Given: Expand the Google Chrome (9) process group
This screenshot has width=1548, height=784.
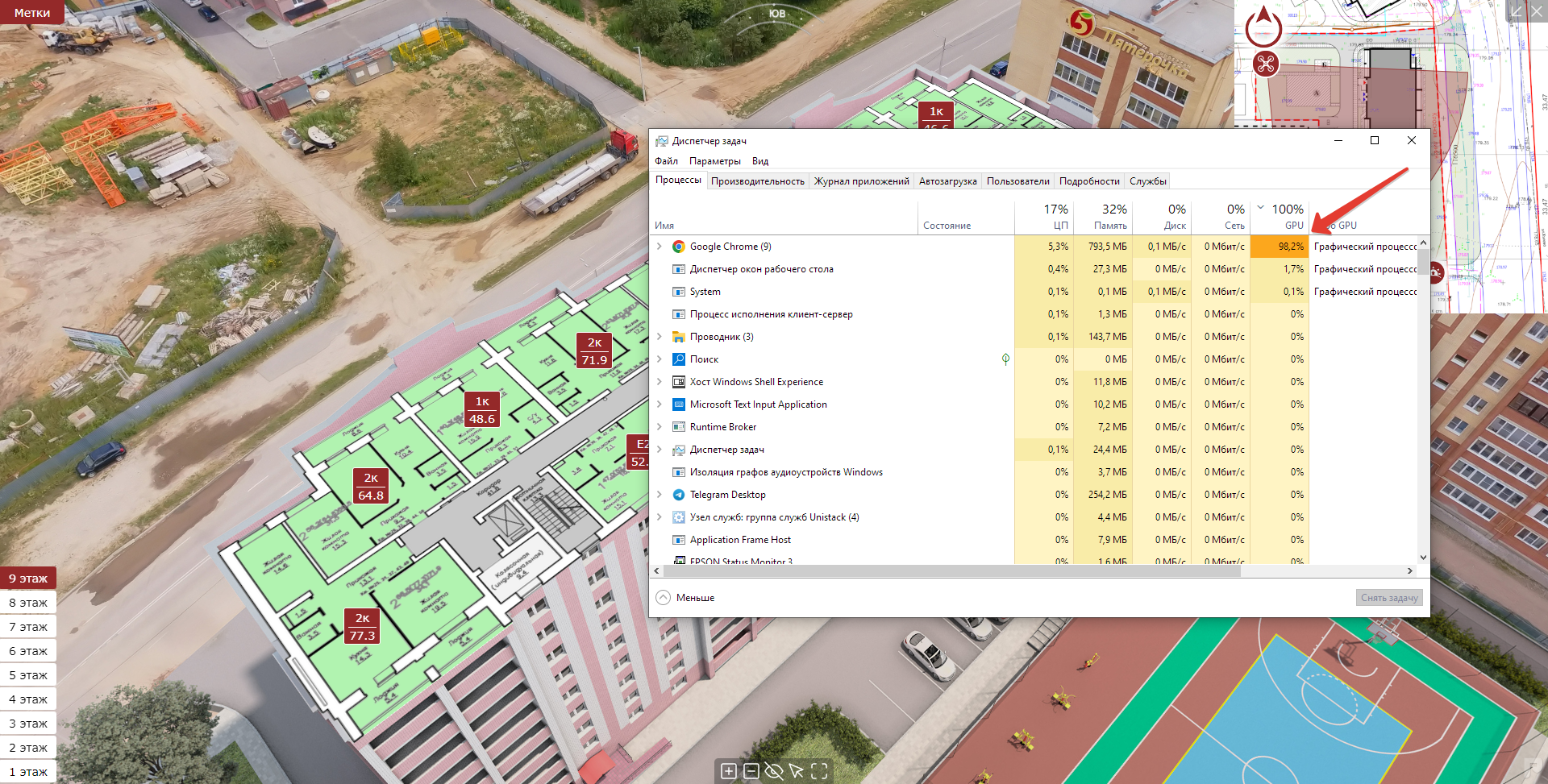Looking at the screenshot, I should point(660,247).
